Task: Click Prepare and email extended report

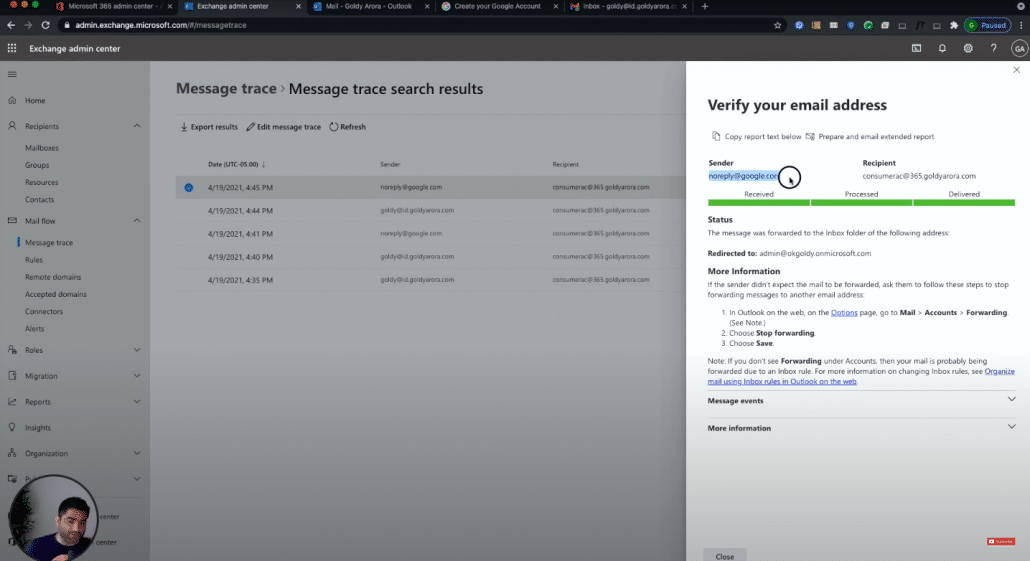Action: pos(870,137)
